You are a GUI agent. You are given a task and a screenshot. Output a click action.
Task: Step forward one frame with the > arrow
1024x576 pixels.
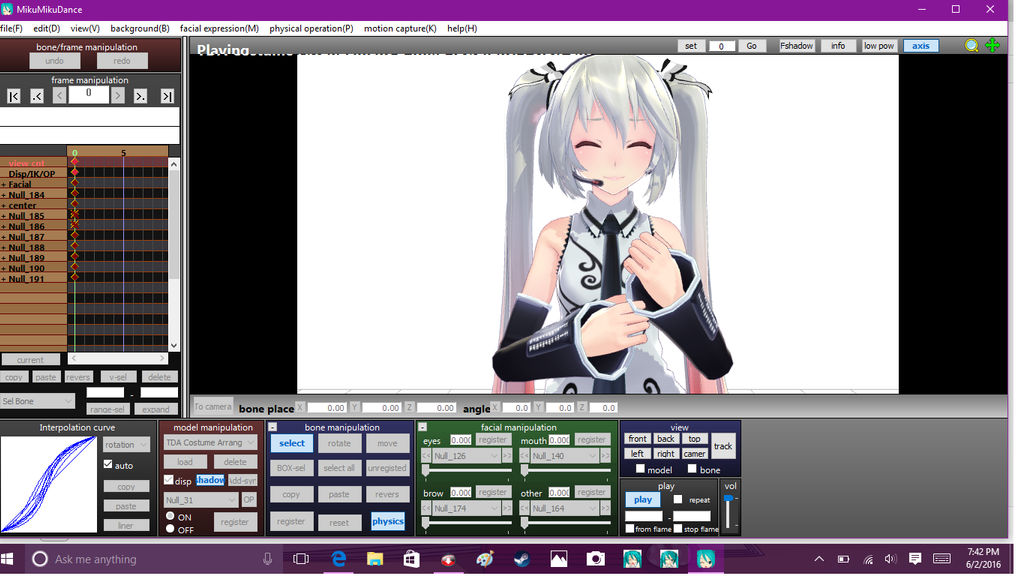(x=118, y=97)
